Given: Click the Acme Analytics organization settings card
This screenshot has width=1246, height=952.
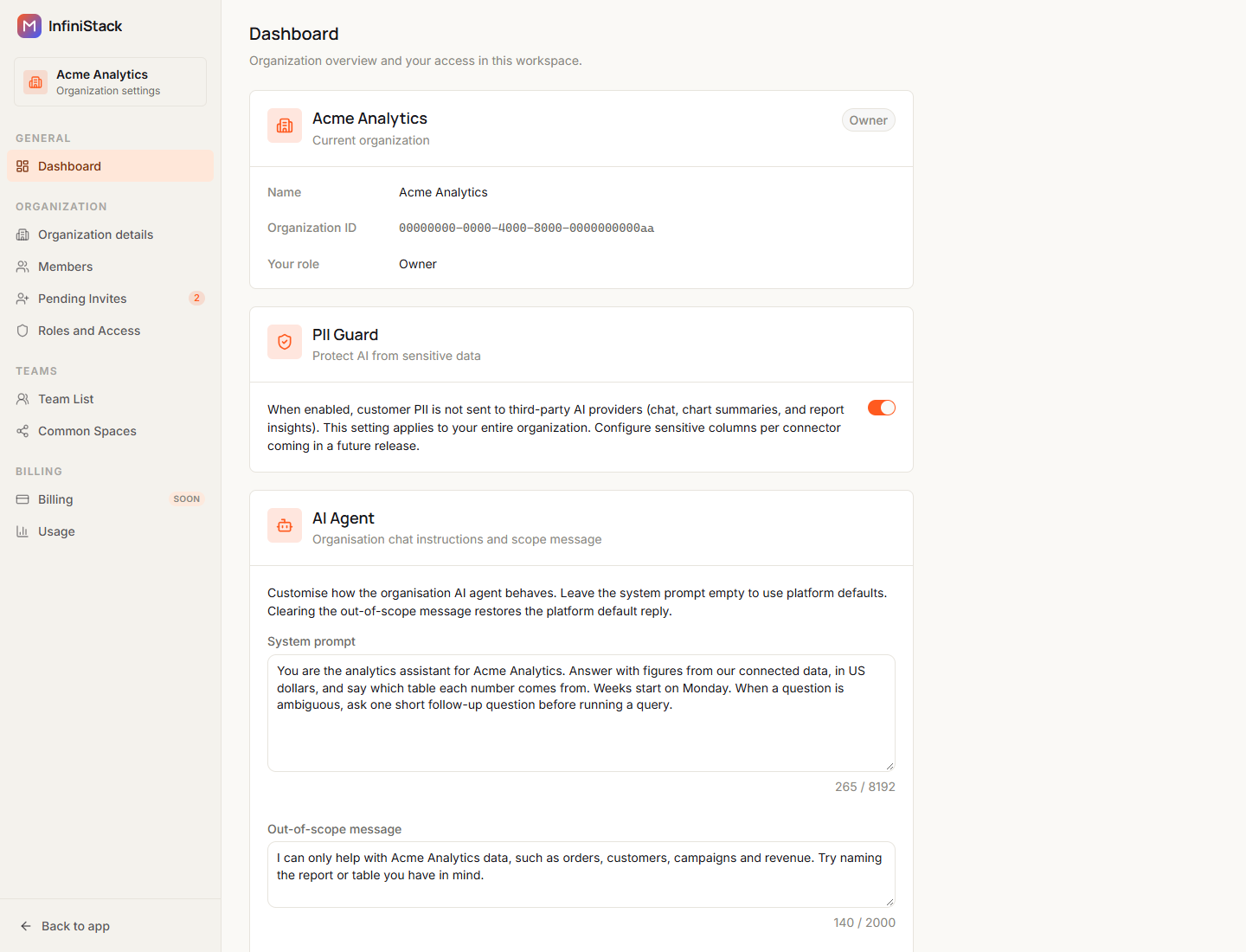Looking at the screenshot, I should pos(110,82).
